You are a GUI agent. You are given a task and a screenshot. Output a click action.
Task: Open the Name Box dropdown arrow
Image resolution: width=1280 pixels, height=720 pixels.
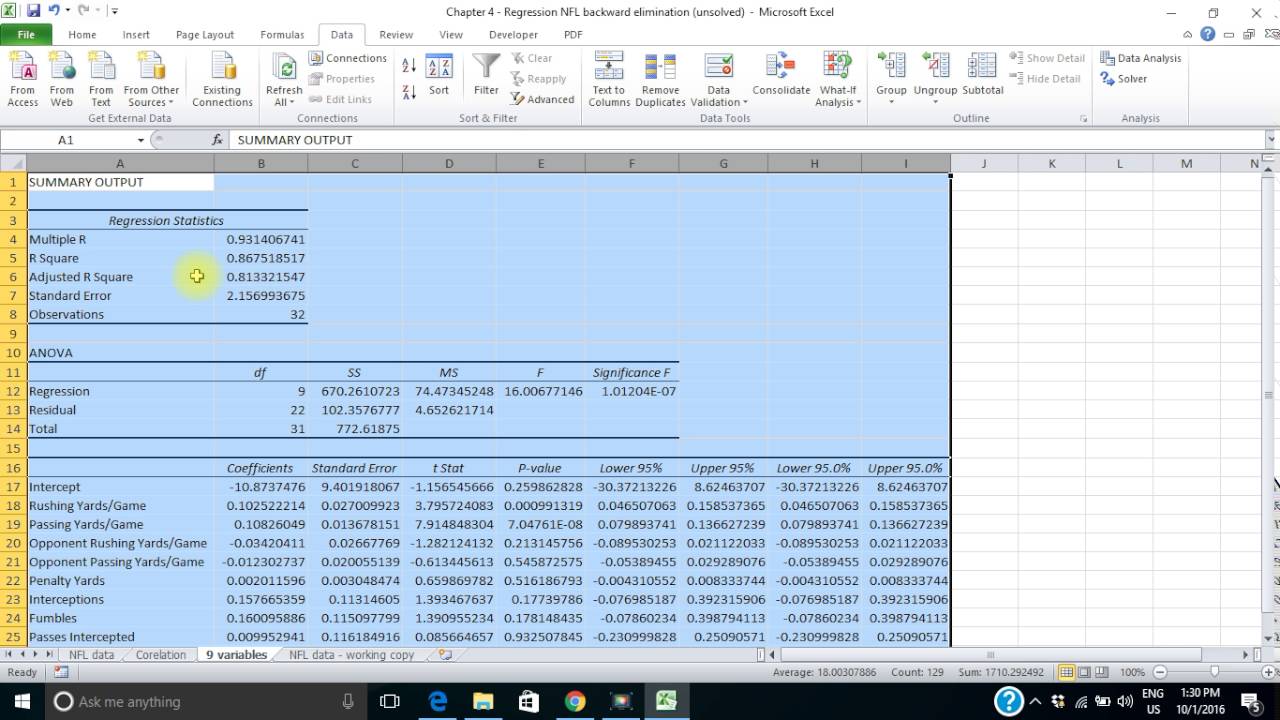[141, 140]
